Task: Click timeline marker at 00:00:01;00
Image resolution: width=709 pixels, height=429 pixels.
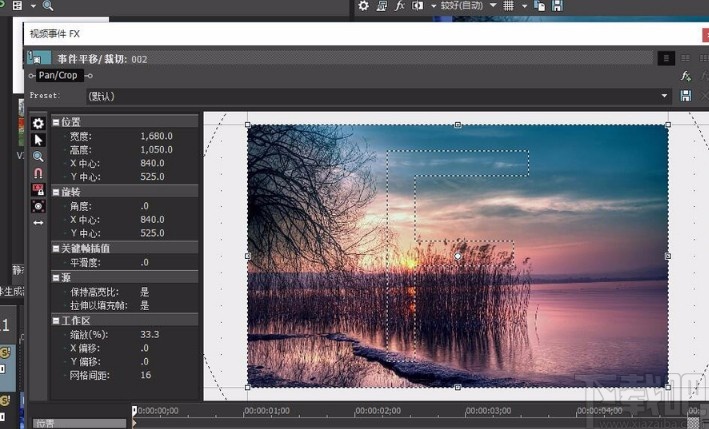Action: click(267, 411)
